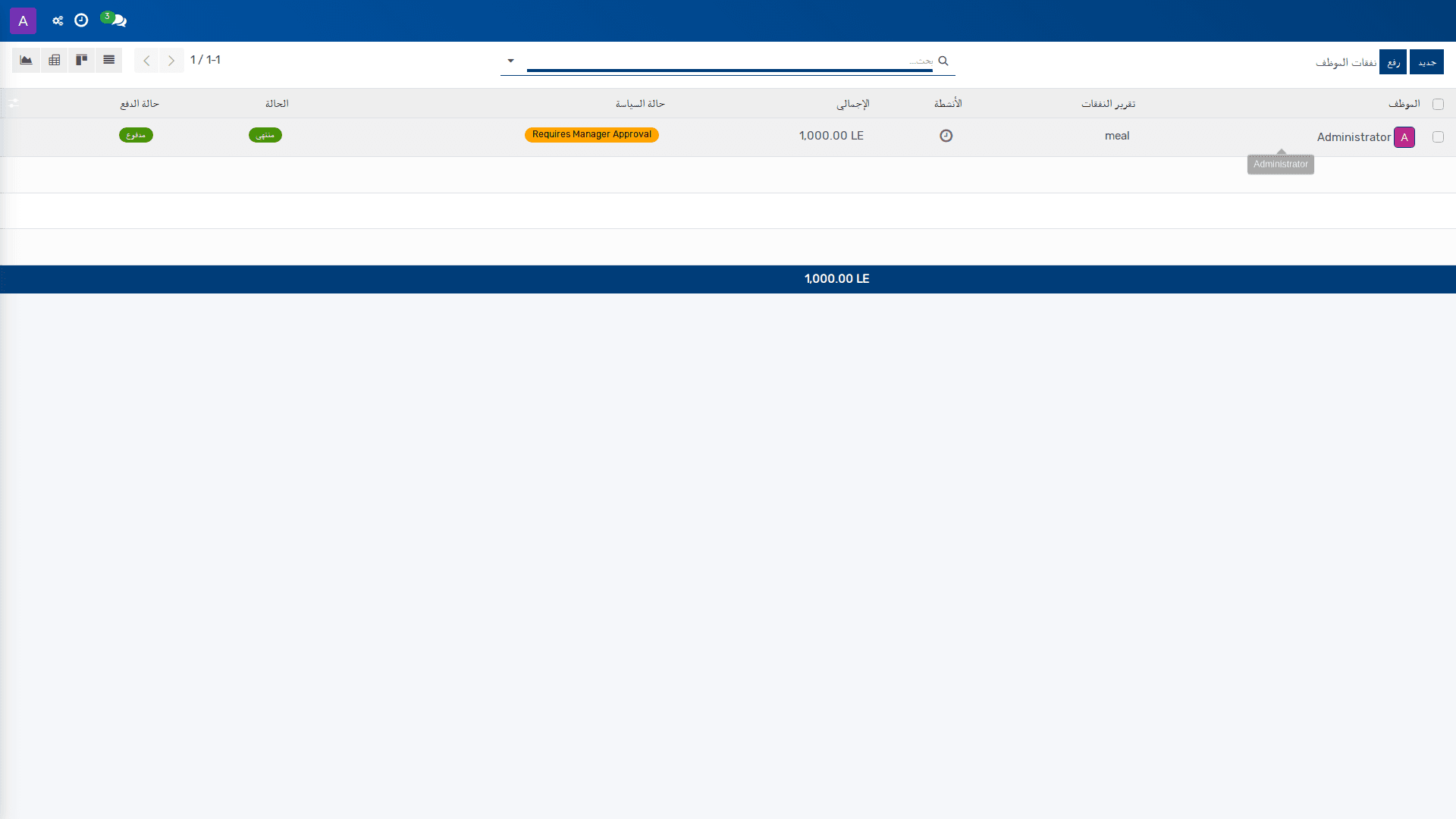
Task: Click the جديد (New) button
Action: pos(1426,62)
